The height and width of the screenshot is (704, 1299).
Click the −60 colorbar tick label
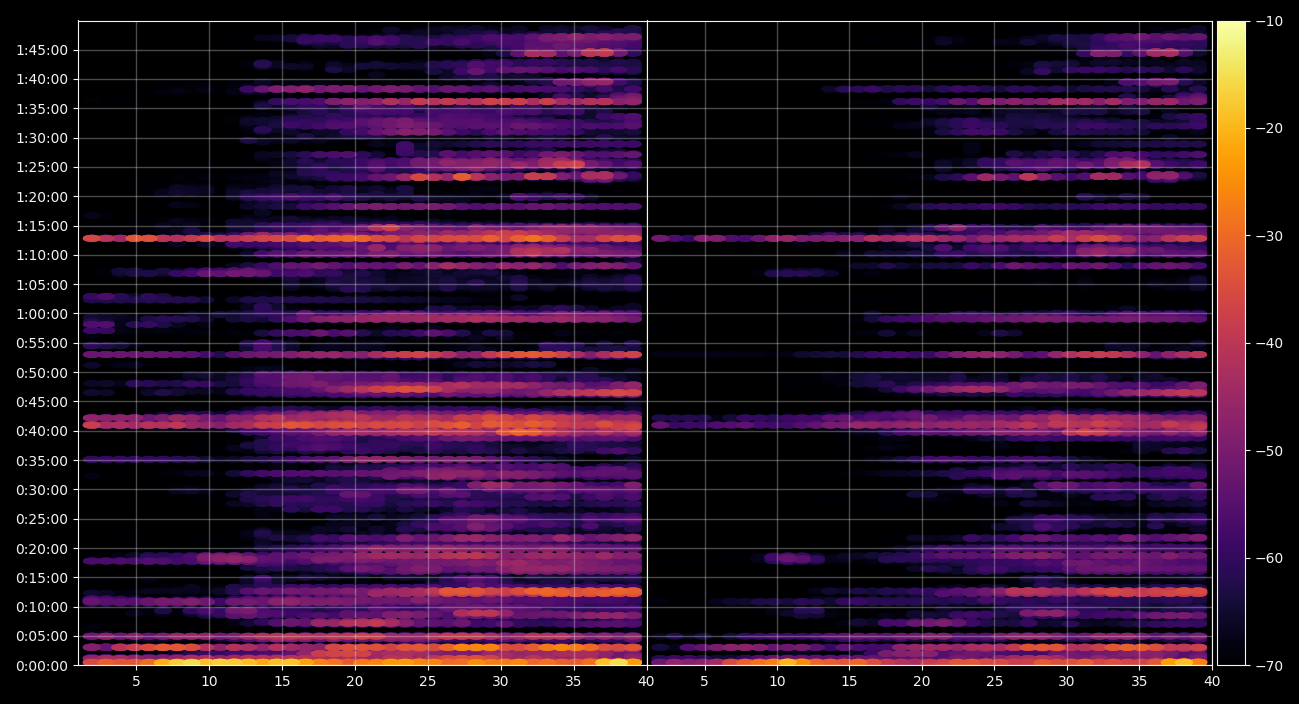point(1269,558)
